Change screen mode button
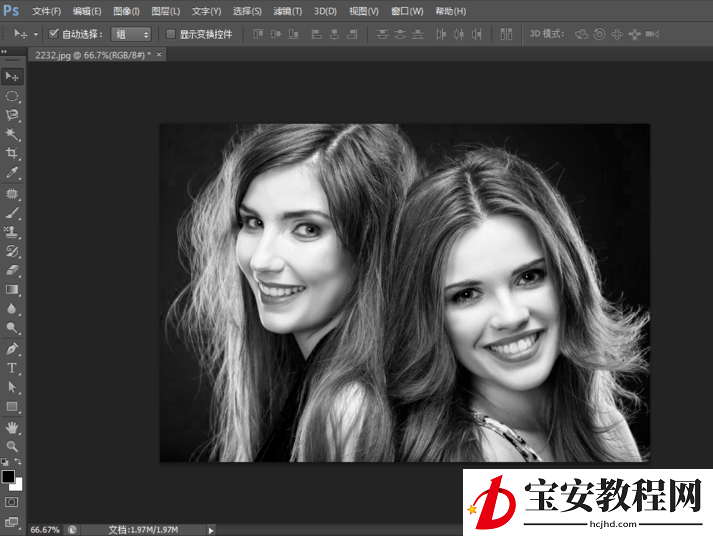Image resolution: width=713 pixels, height=536 pixels. [x=11, y=522]
